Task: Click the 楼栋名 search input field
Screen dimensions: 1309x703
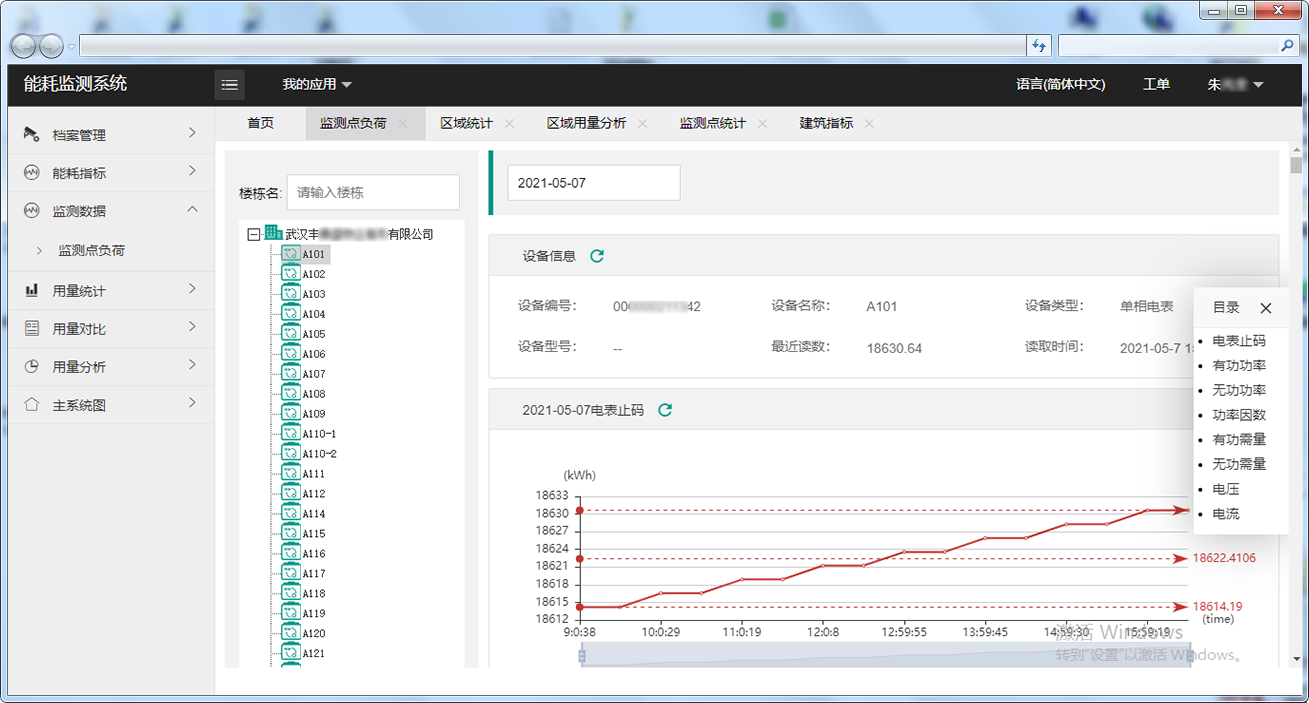Action: point(373,192)
